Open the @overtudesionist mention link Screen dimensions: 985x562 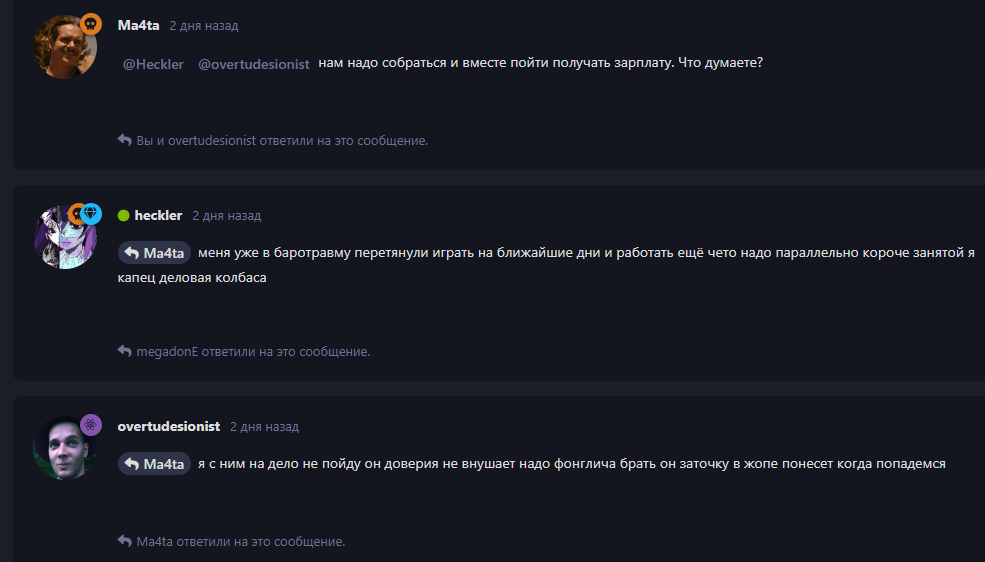click(254, 64)
